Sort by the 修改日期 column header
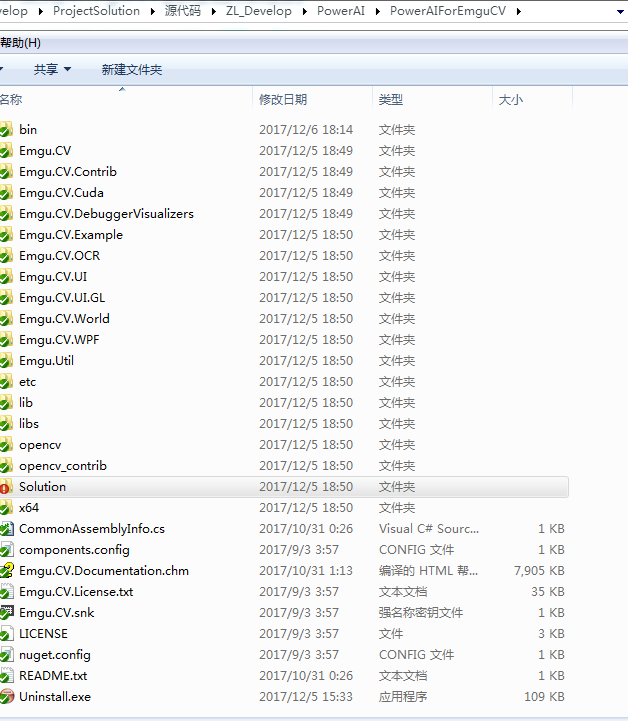 (283, 99)
